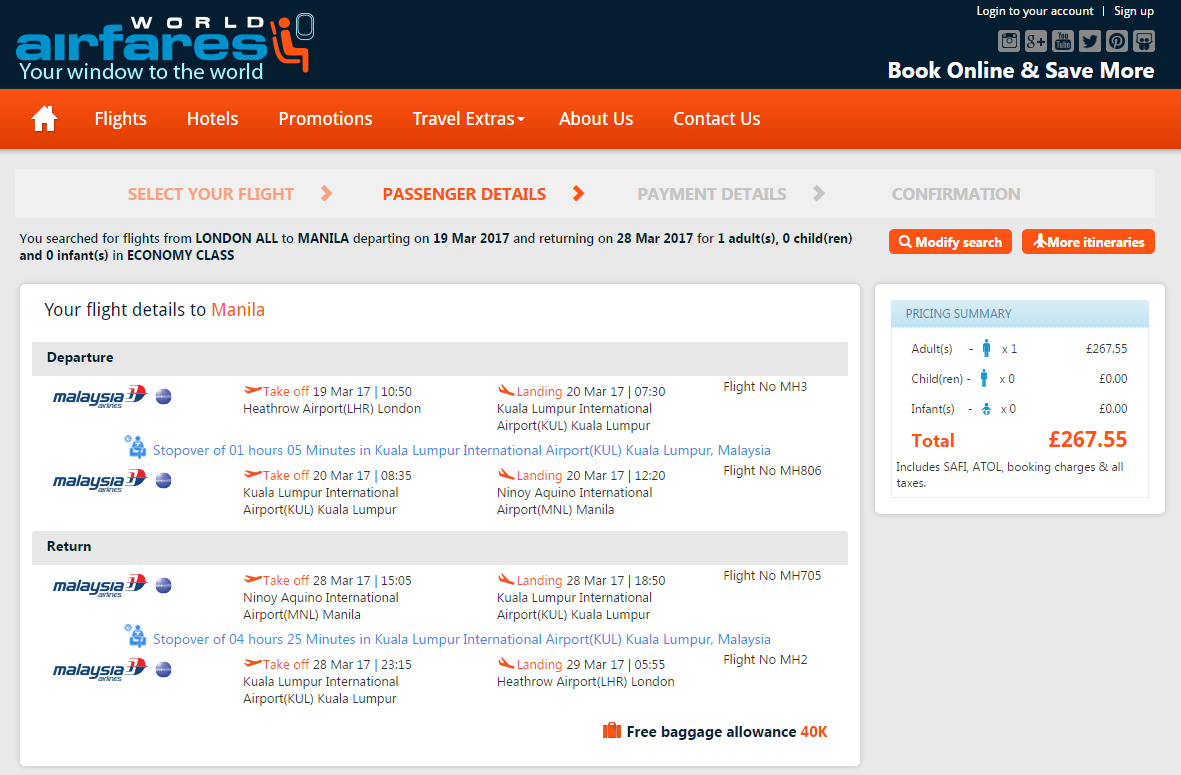1181x775 pixels.
Task: Open the Google Plus icon
Action: point(1036,41)
